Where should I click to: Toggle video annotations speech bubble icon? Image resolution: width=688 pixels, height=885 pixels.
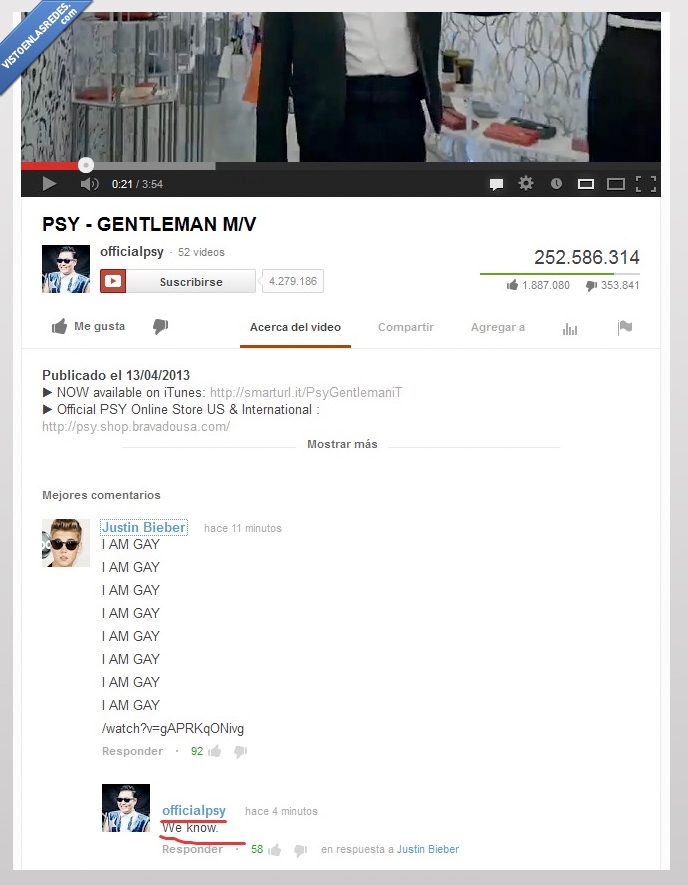pyautogui.click(x=497, y=184)
